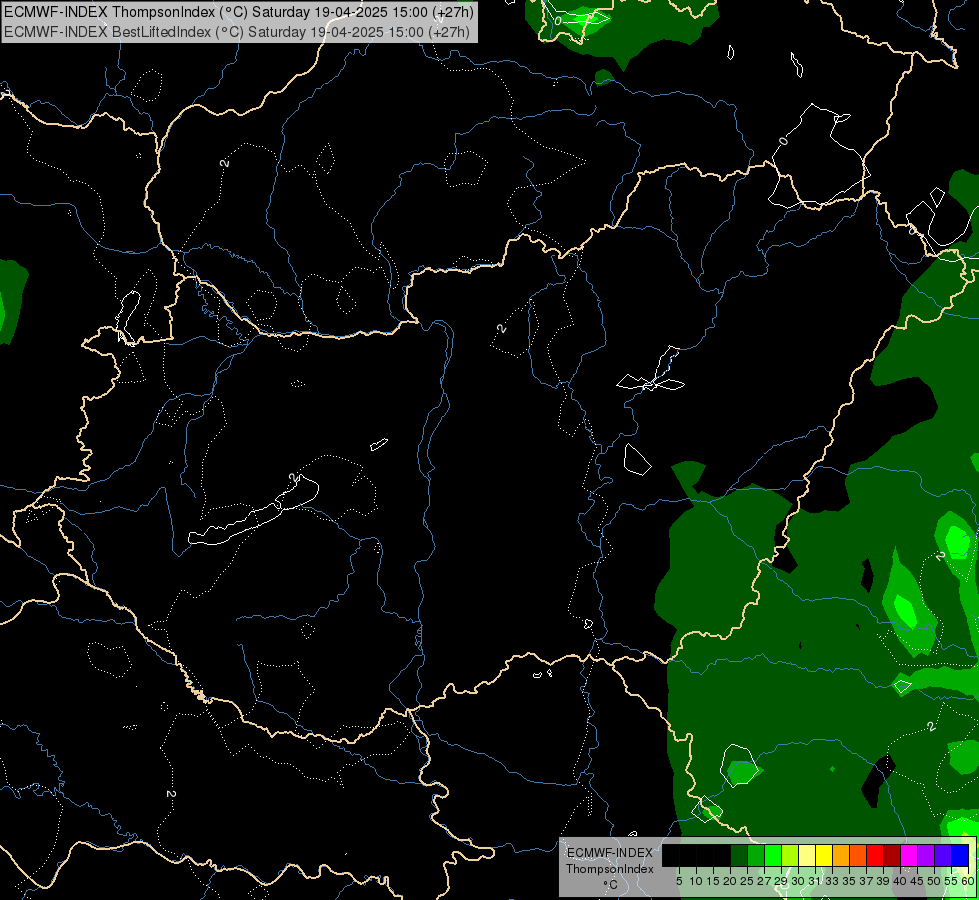Click the legend title ECMWF-INDEX
This screenshot has height=900, width=979.
click(610, 853)
